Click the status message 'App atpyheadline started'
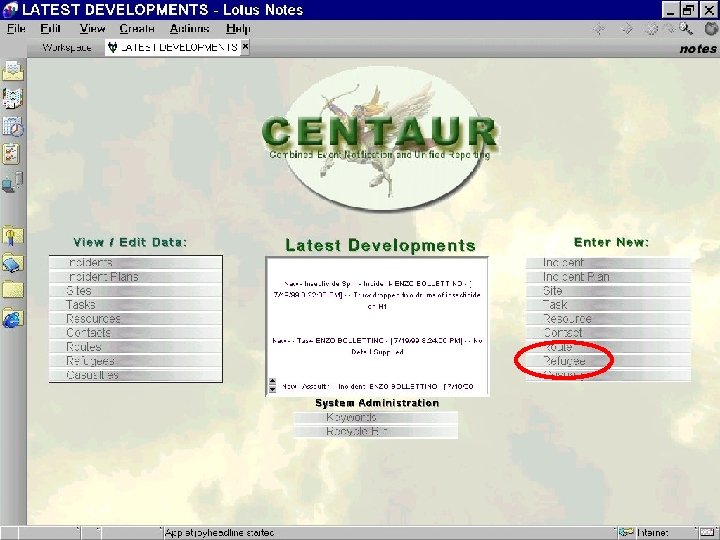This screenshot has height=540, width=720. 219,533
